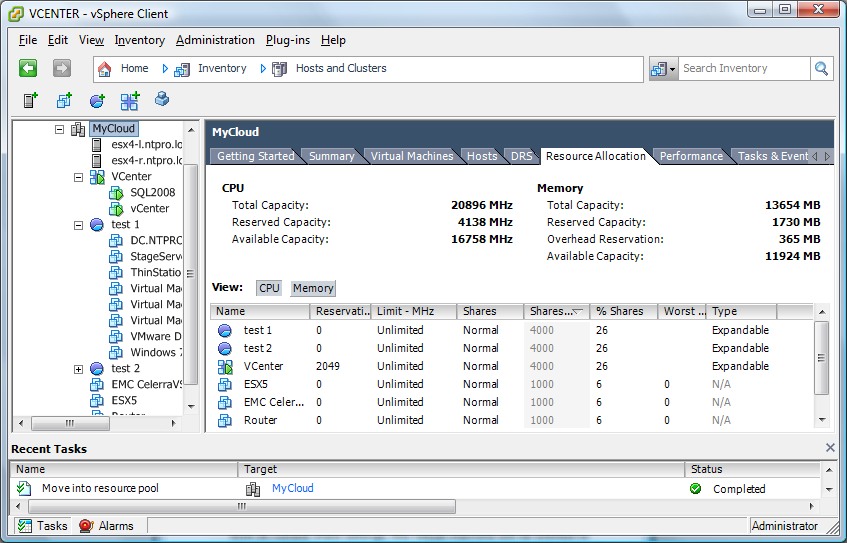Select EMC CelerraVS in the inventory tree
This screenshot has width=847, height=543.
tap(146, 385)
